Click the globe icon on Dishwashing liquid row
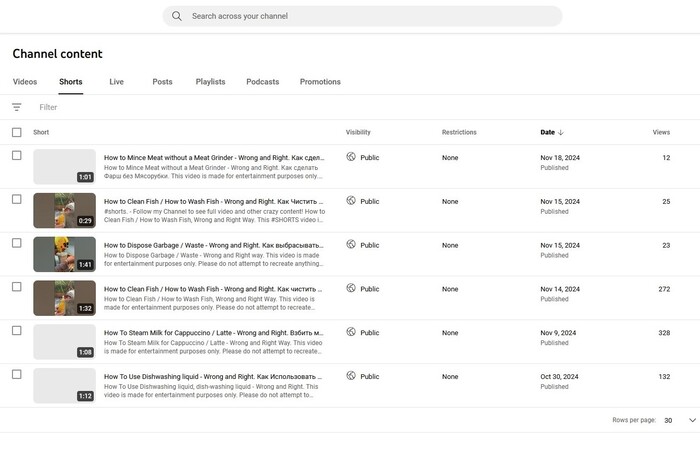 point(351,376)
